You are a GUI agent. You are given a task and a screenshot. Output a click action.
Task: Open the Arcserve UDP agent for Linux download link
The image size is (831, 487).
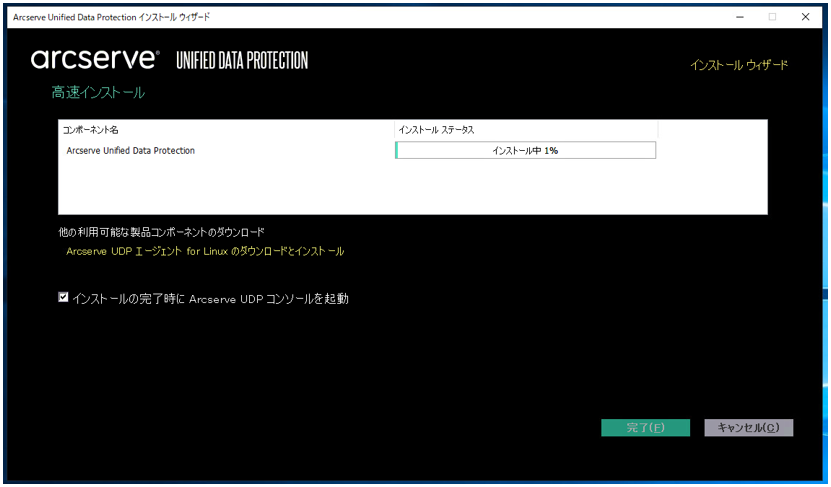pyautogui.click(x=205, y=251)
